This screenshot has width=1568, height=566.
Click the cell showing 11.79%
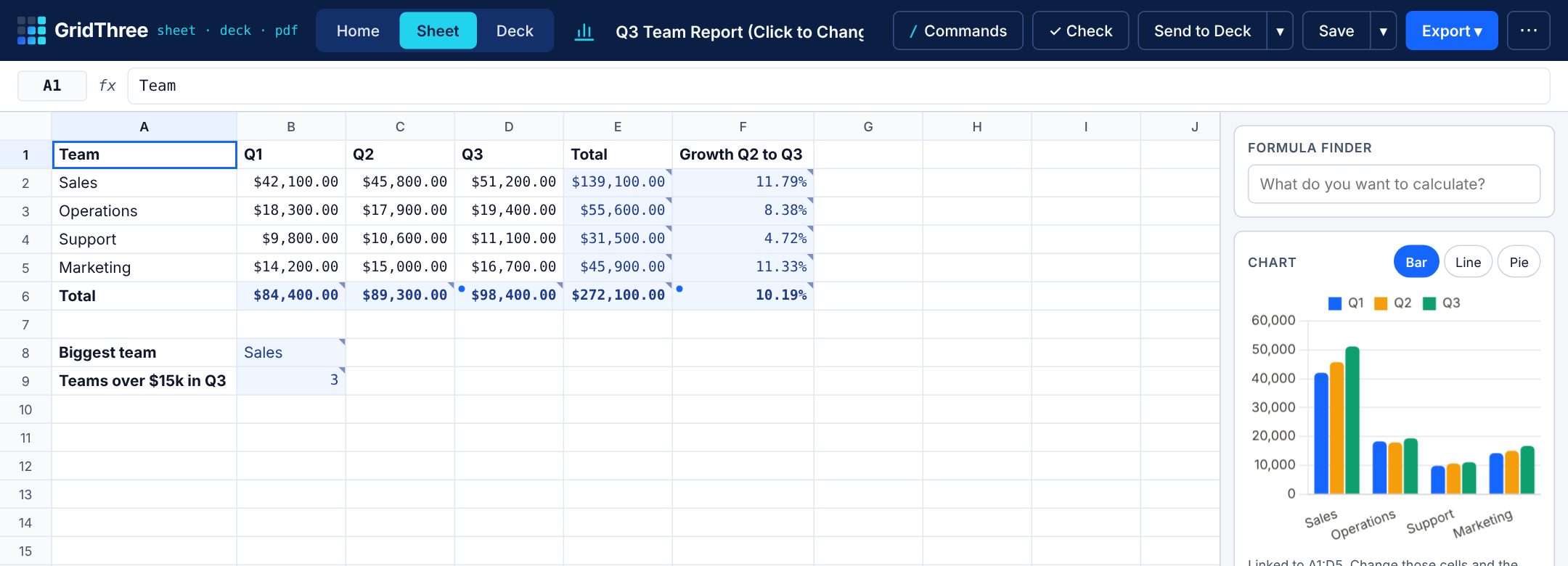tap(743, 182)
